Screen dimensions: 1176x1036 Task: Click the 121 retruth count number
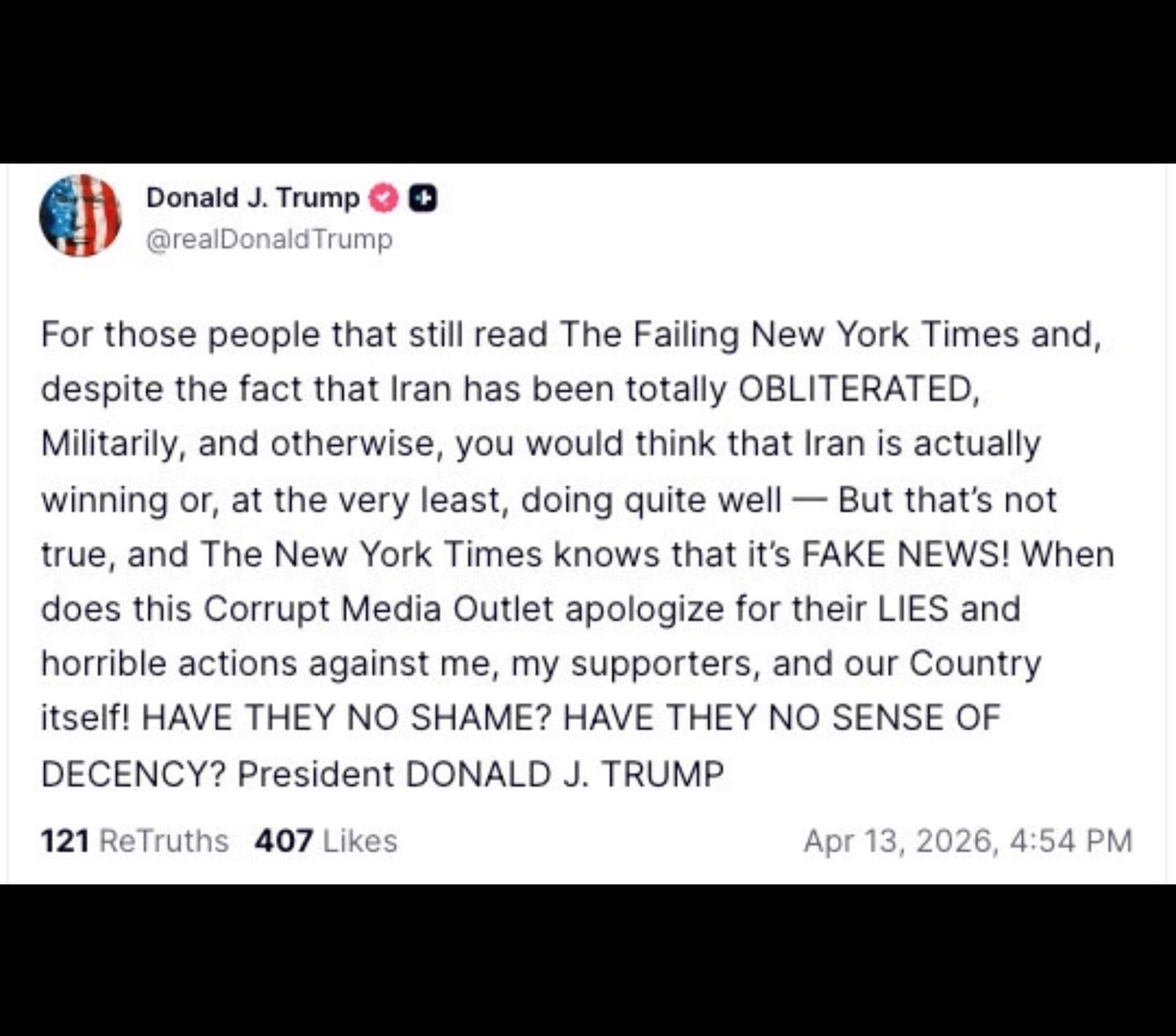(x=65, y=841)
